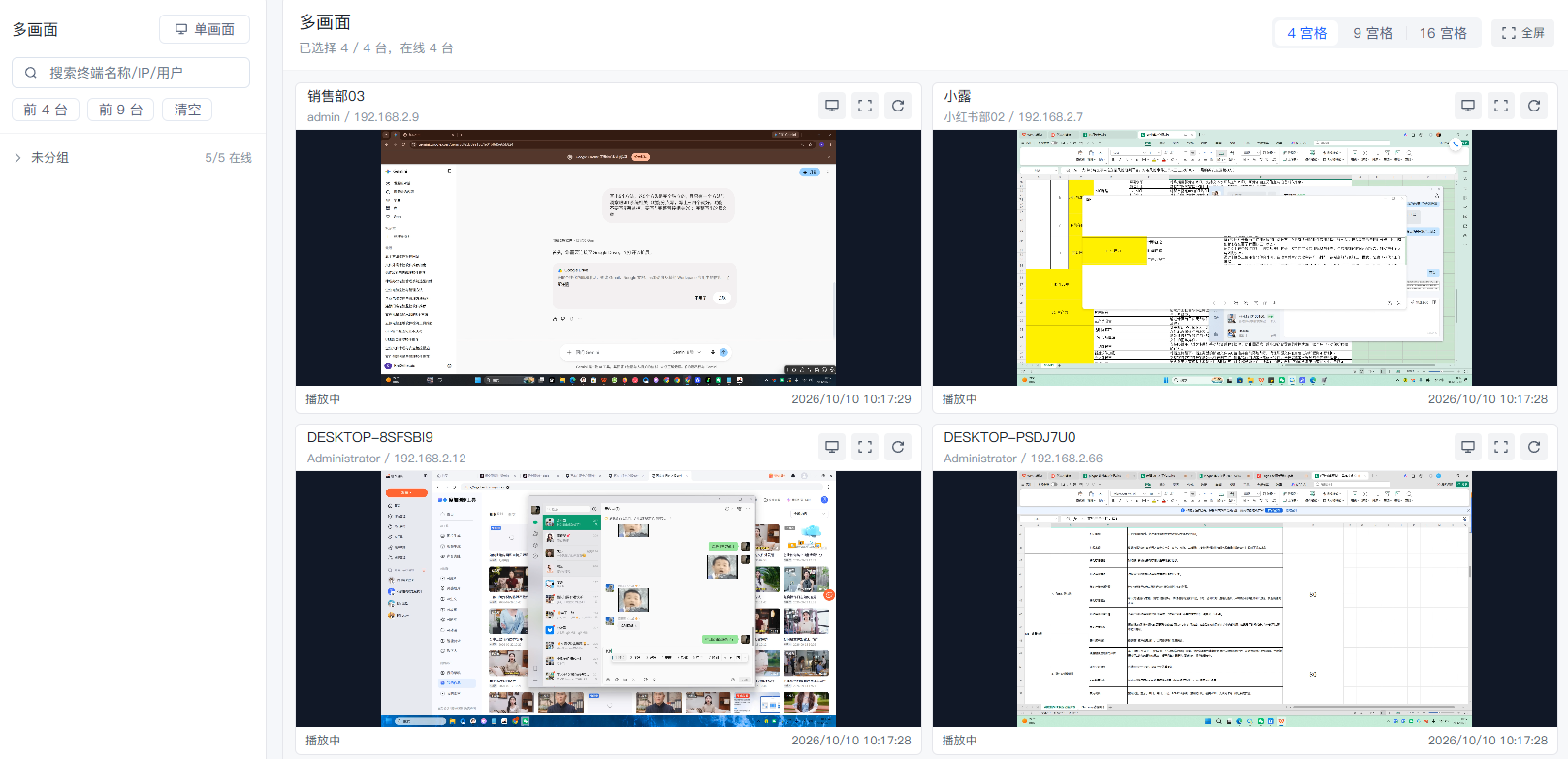The height and width of the screenshot is (759, 1568).
Task: Focus the 搜索终端名称/IP/用户 search field
Action: tap(131, 73)
